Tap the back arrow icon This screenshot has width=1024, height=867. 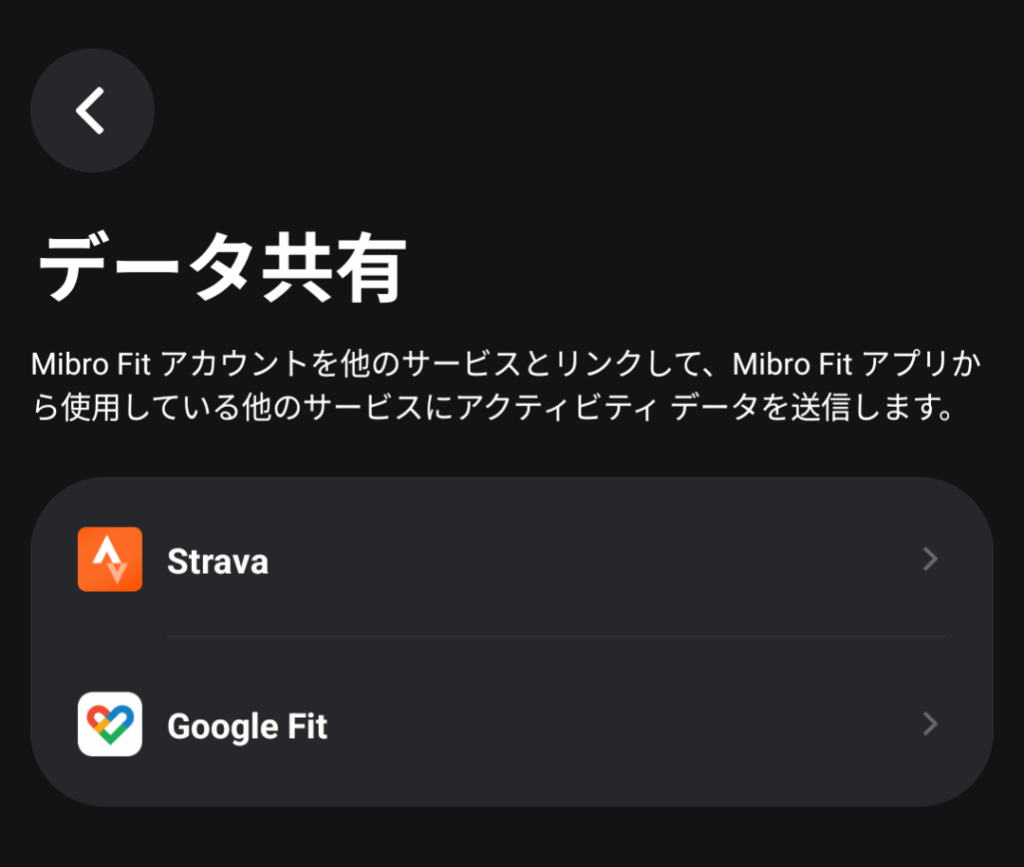[90, 110]
